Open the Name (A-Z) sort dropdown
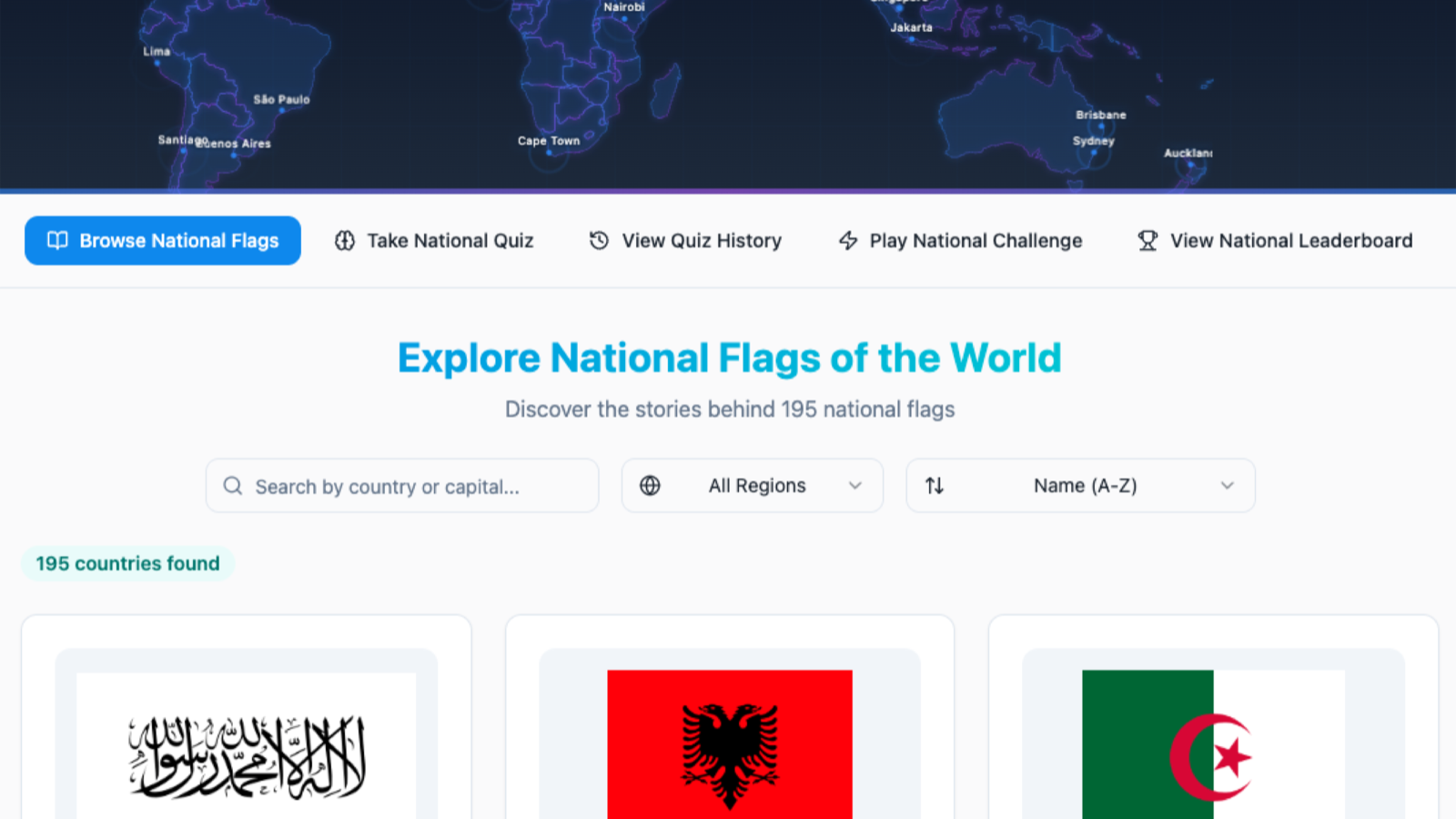The image size is (1456, 819). [x=1080, y=486]
